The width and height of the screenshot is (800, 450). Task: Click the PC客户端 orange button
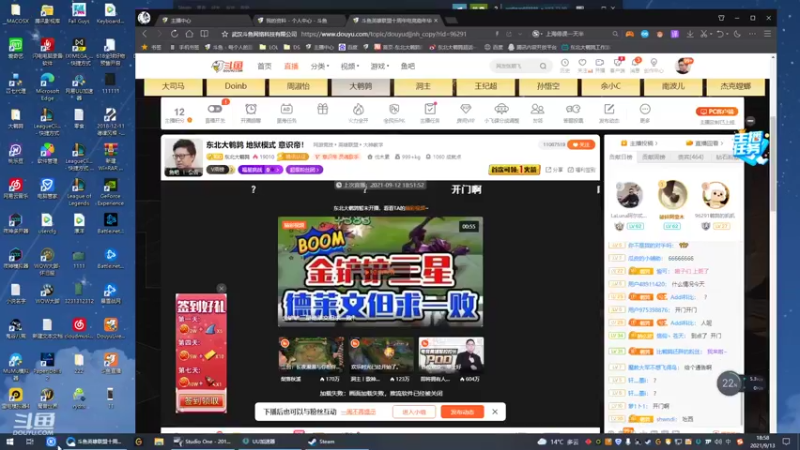pyautogui.click(x=716, y=111)
